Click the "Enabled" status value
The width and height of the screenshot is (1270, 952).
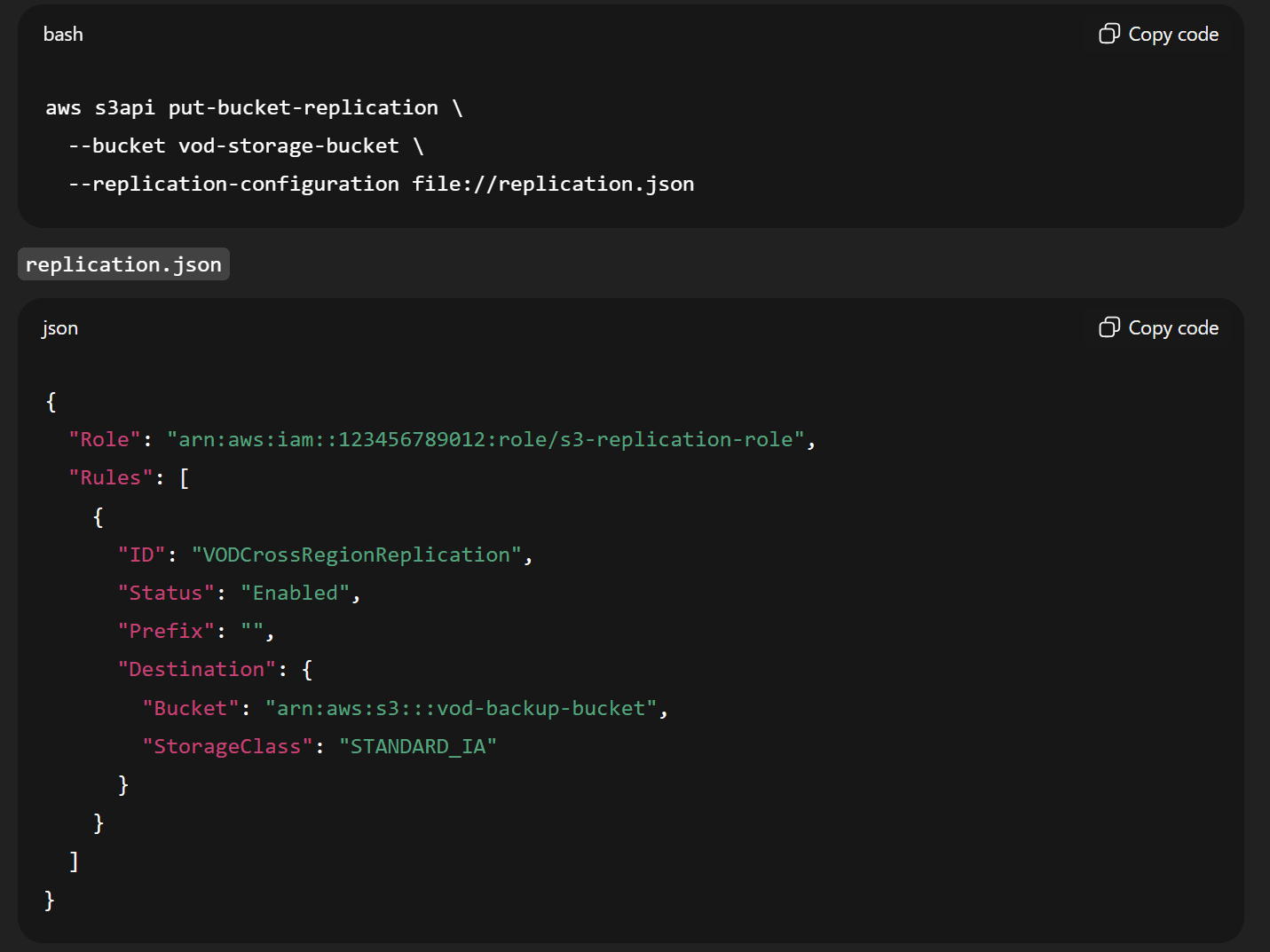pyautogui.click(x=295, y=593)
